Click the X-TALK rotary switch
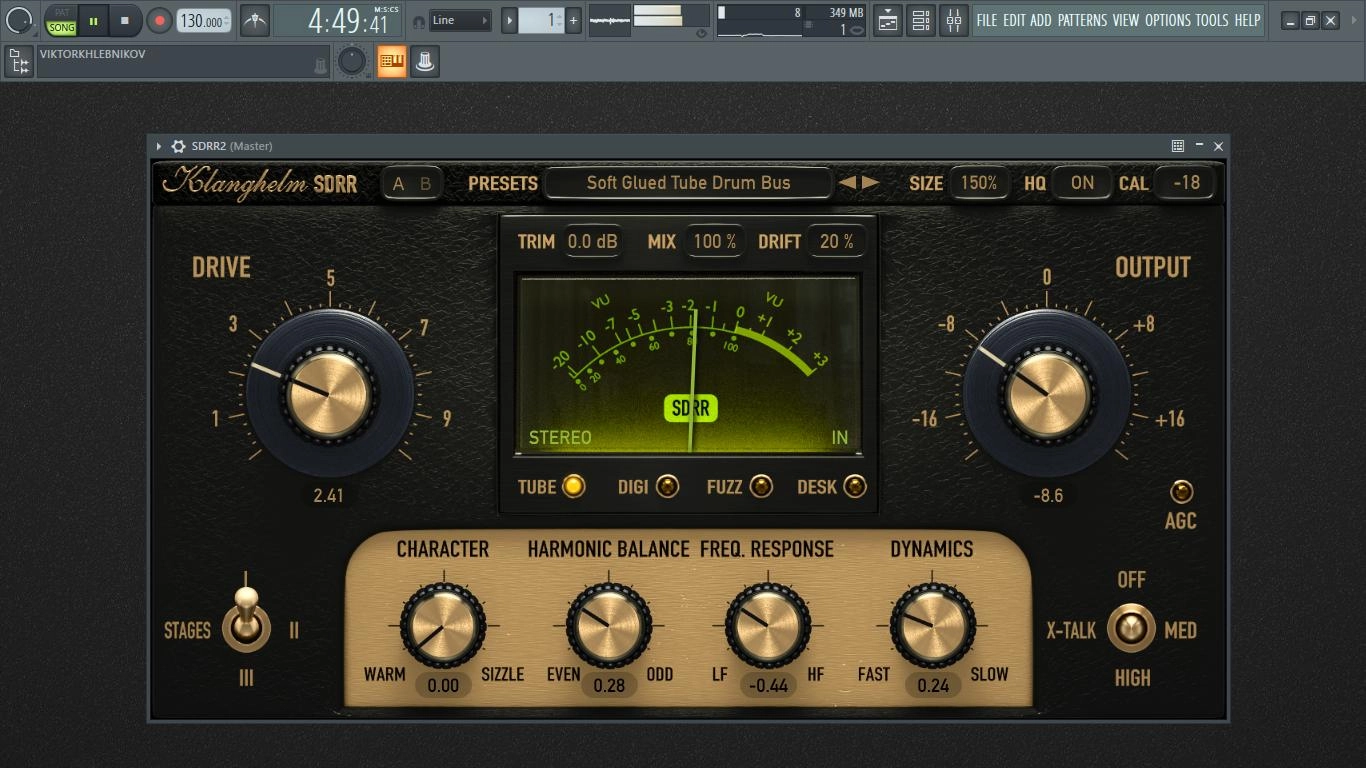 pos(1130,628)
